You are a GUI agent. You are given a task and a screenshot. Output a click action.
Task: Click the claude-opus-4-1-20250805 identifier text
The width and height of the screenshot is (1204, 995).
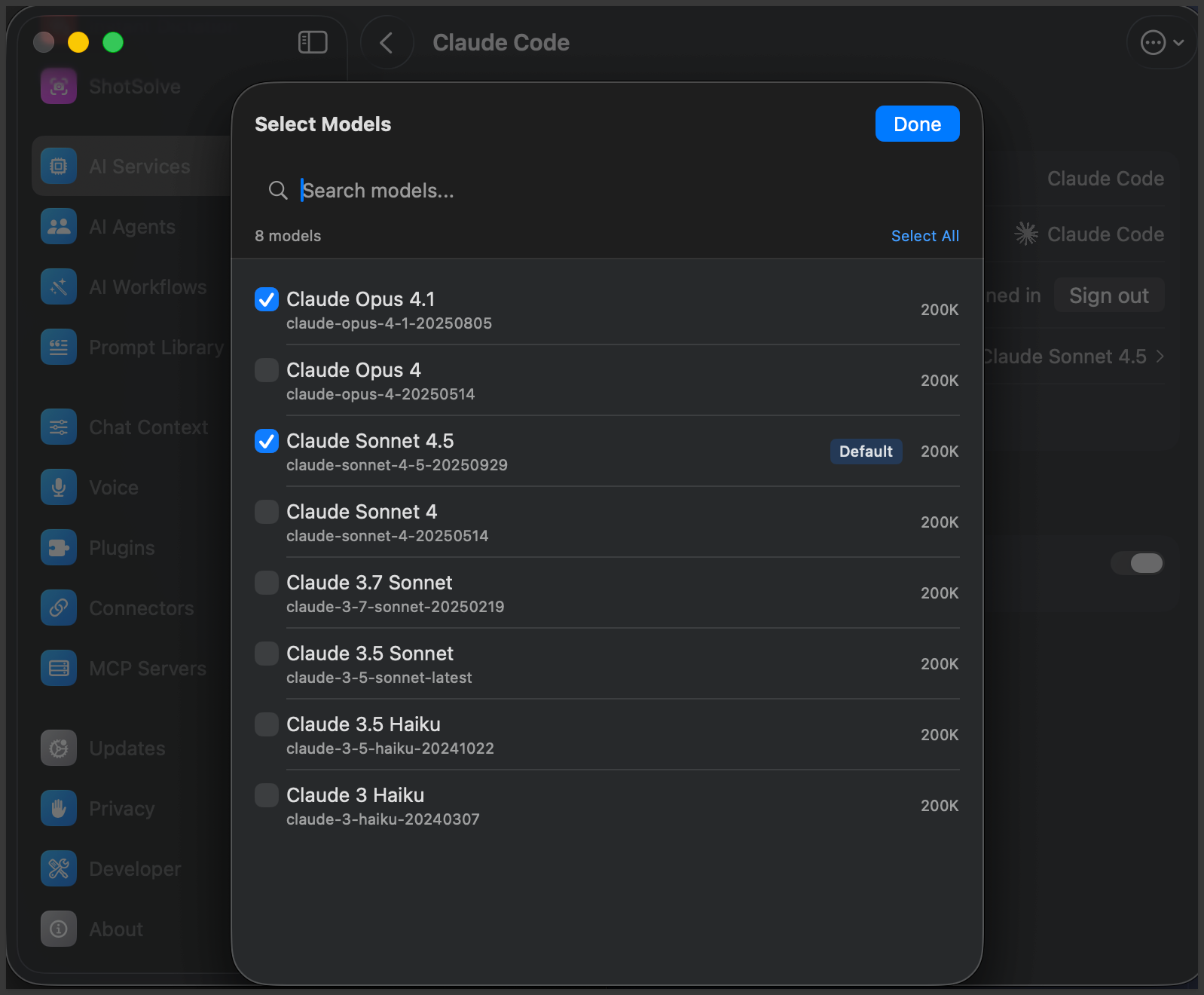tap(389, 323)
